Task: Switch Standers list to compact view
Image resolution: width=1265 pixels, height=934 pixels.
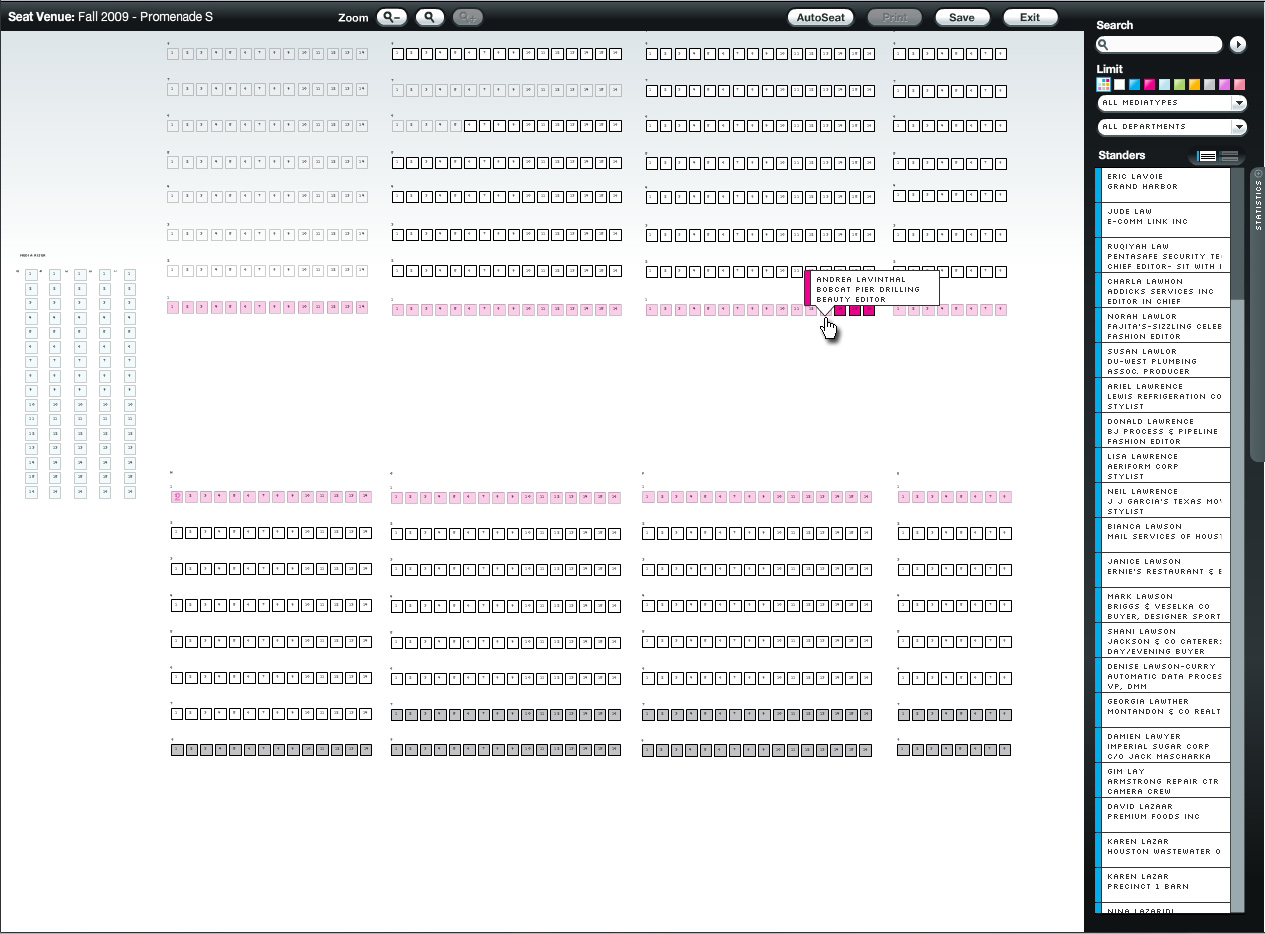Action: pyautogui.click(x=1230, y=156)
